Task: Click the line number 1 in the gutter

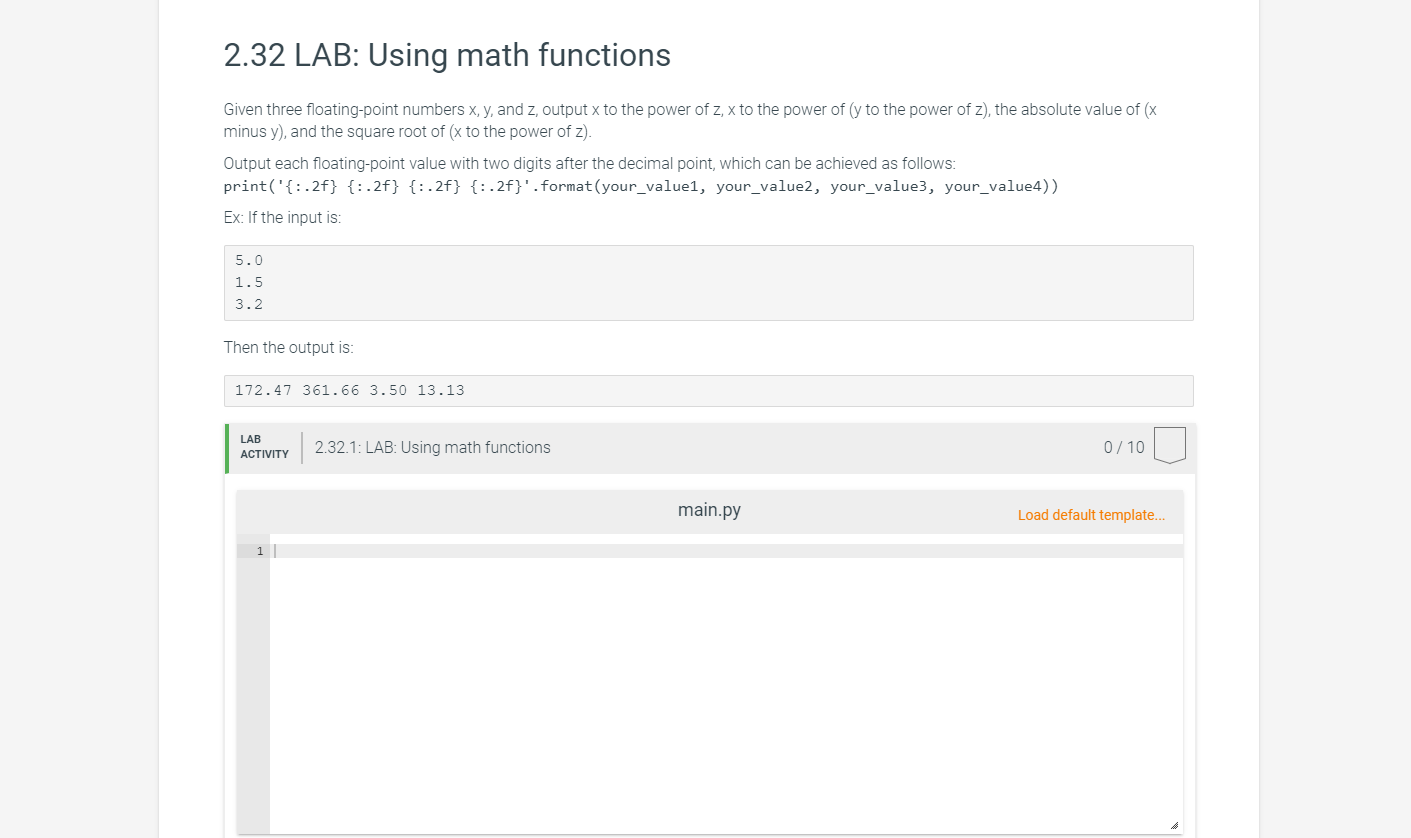Action: pyautogui.click(x=259, y=550)
